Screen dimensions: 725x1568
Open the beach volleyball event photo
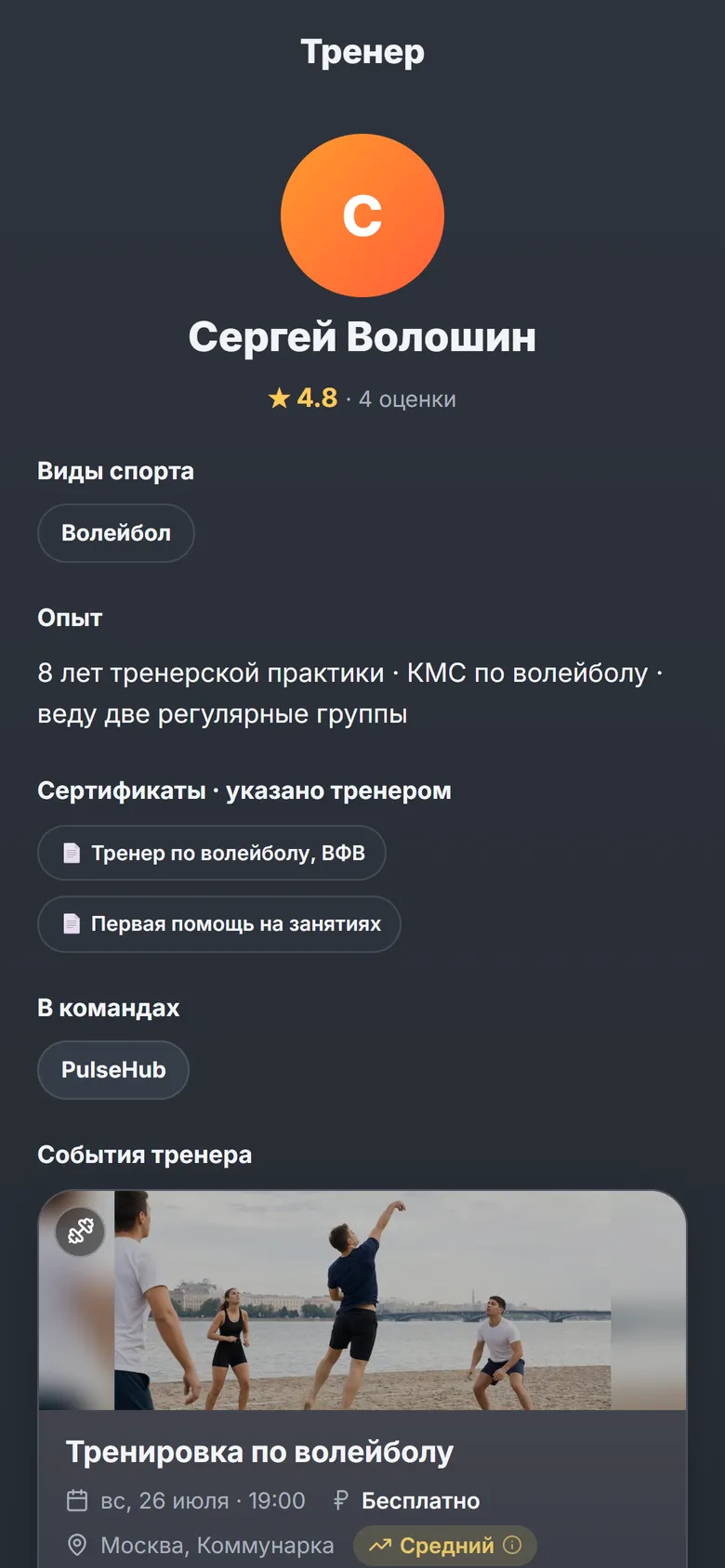pos(362,1300)
